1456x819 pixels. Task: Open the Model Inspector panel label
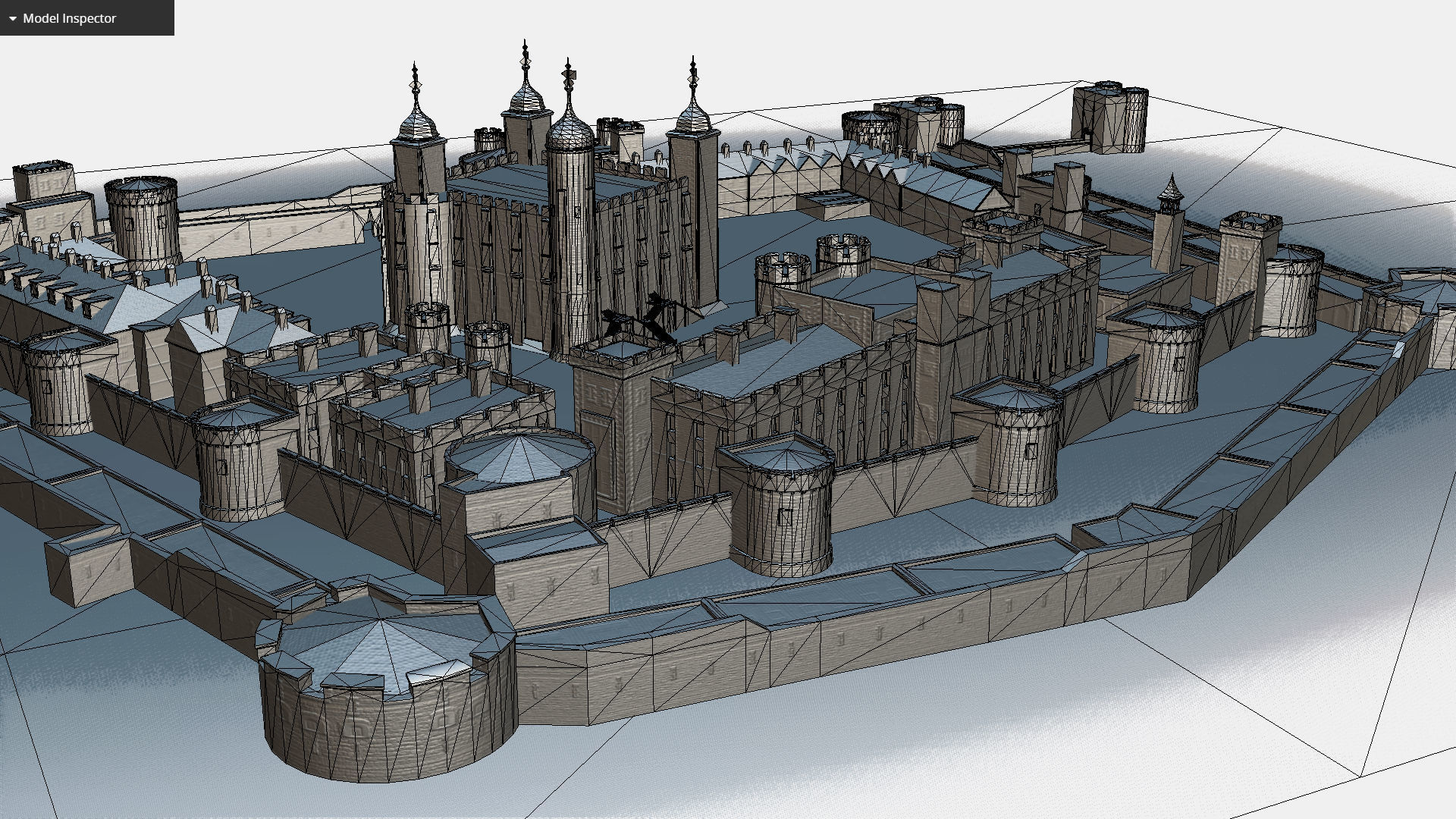pyautogui.click(x=70, y=18)
